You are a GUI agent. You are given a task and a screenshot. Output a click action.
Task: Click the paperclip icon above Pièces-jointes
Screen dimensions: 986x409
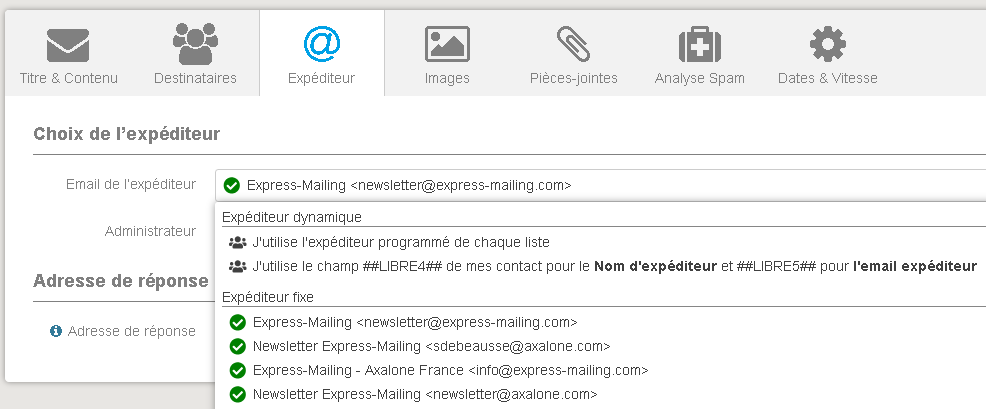[573, 44]
